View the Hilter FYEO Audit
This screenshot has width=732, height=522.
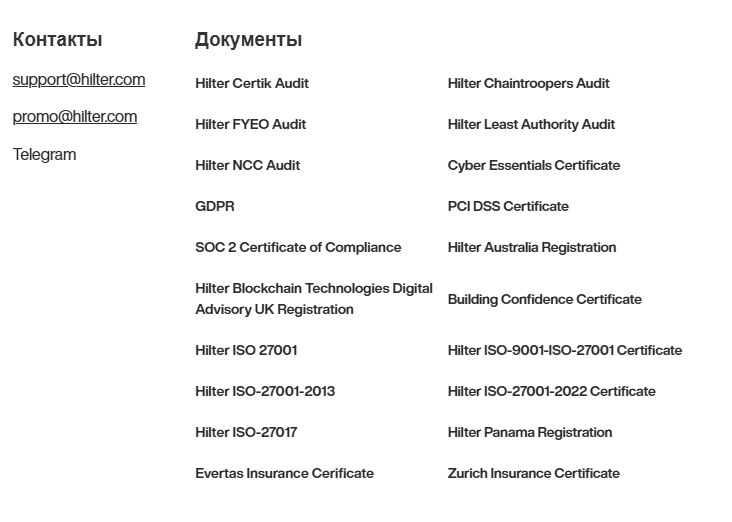pos(250,124)
